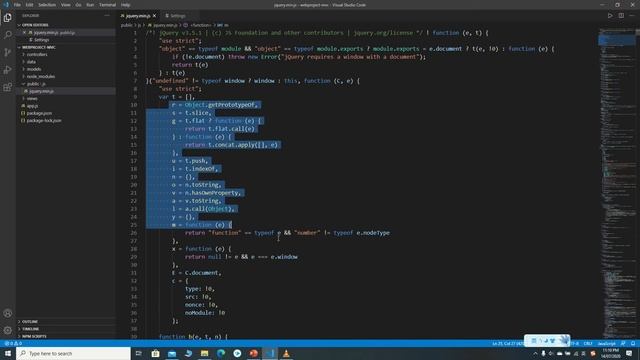
Task: Open package.json in the file tree
Action: [39, 113]
